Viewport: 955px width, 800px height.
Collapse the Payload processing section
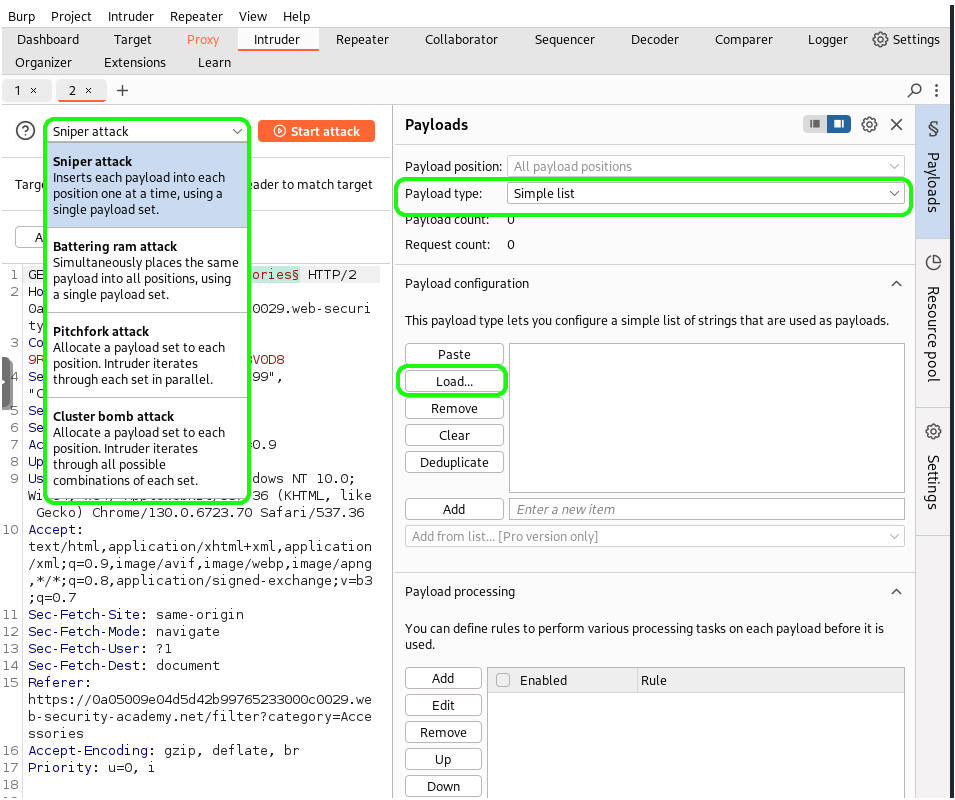click(896, 592)
